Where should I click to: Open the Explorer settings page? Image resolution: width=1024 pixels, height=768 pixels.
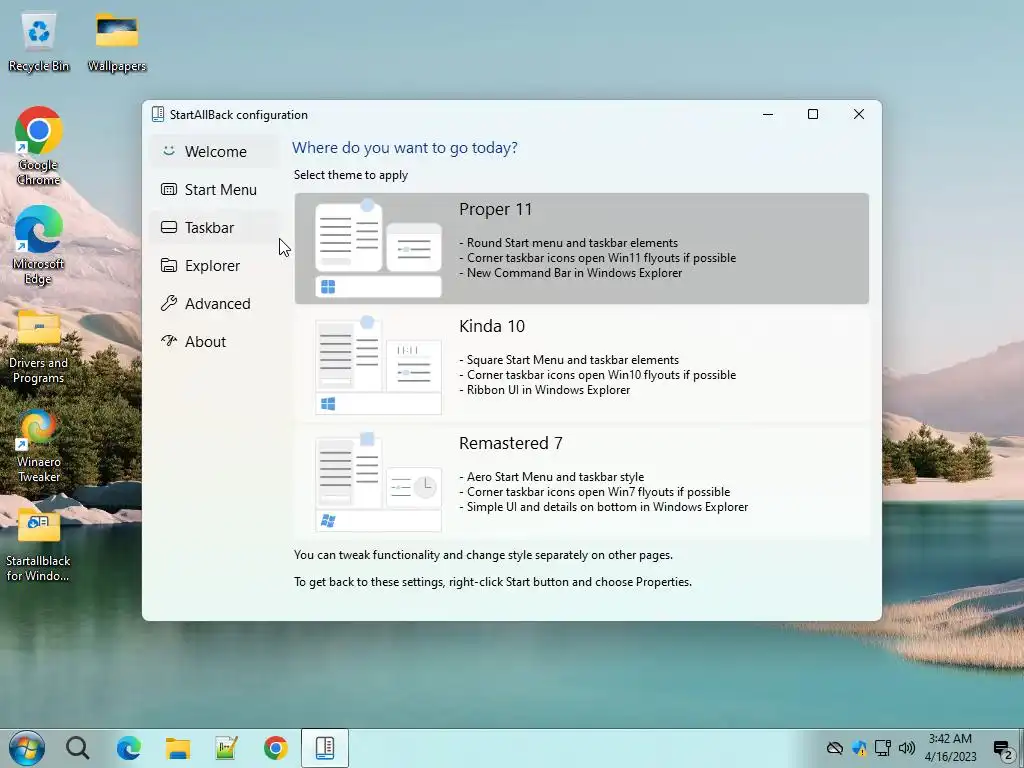coord(214,266)
